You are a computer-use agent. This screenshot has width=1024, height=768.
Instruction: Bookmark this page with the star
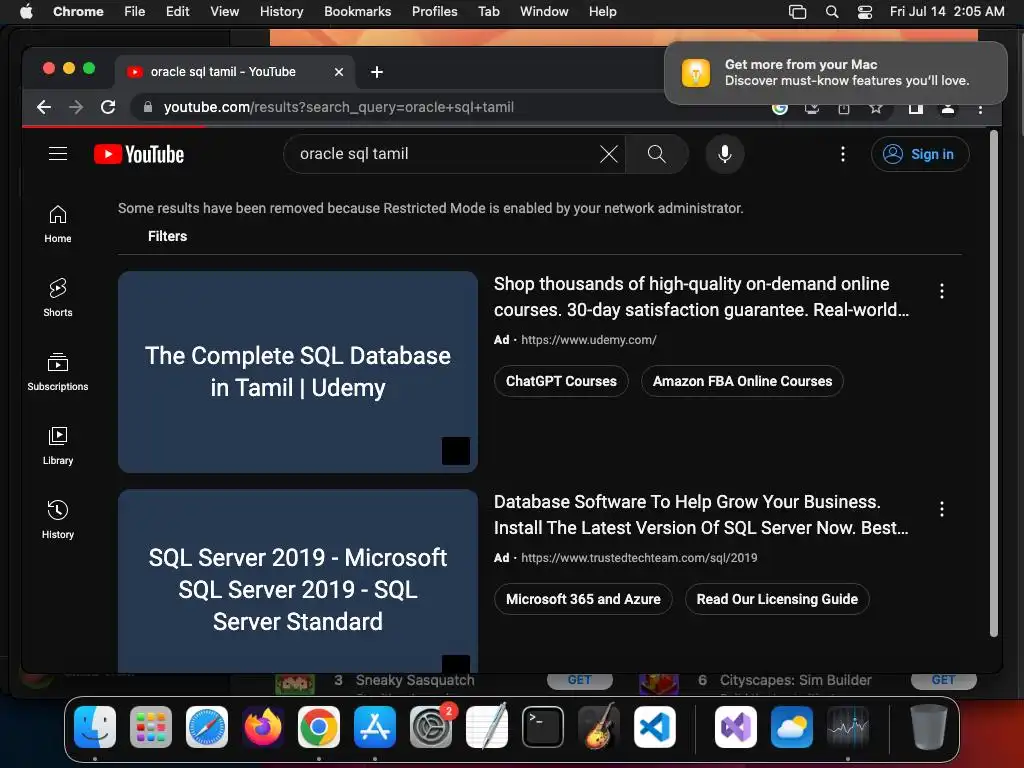coord(875,108)
